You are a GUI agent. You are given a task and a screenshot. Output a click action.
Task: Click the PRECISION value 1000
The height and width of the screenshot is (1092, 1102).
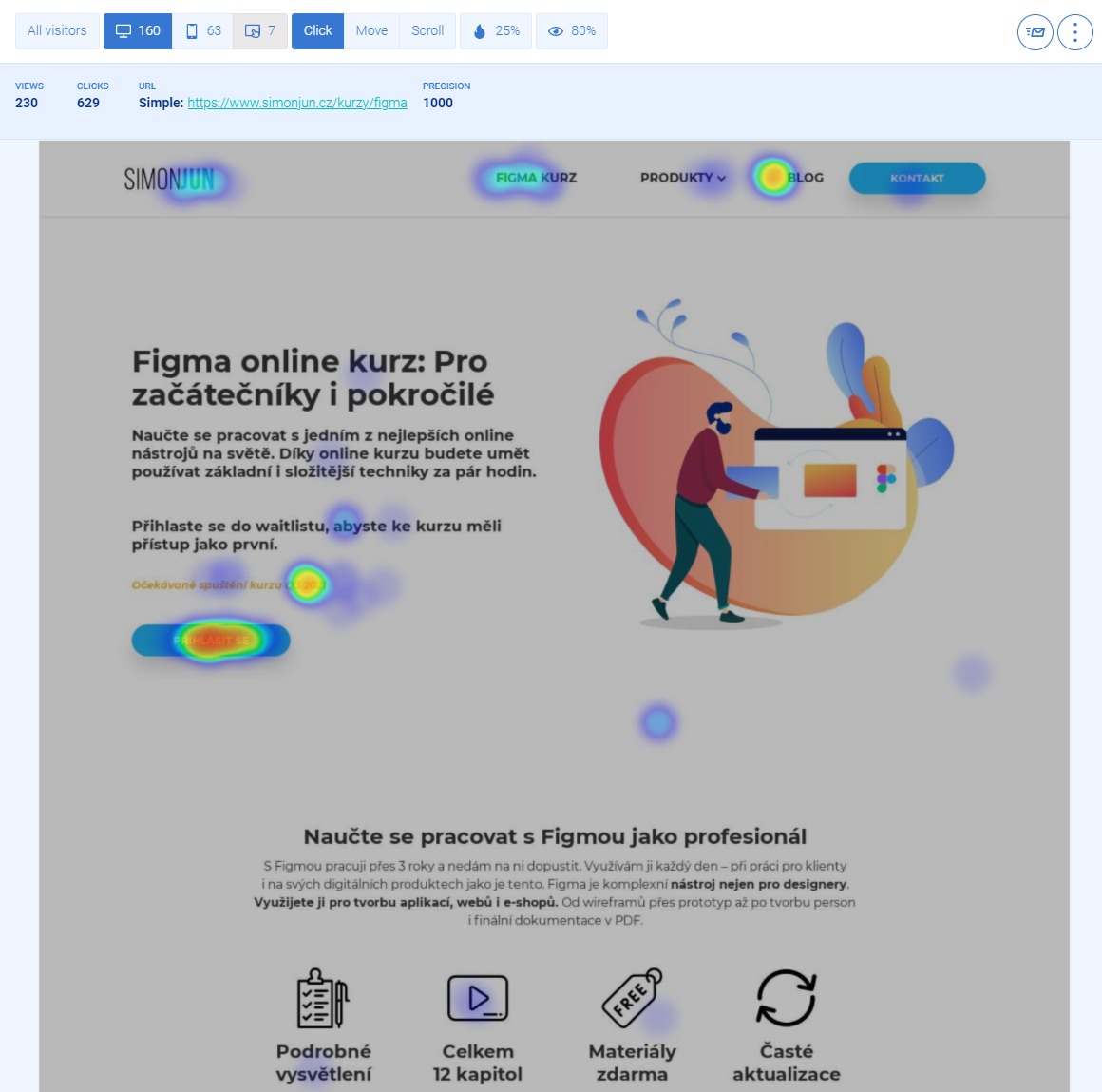[x=438, y=103]
